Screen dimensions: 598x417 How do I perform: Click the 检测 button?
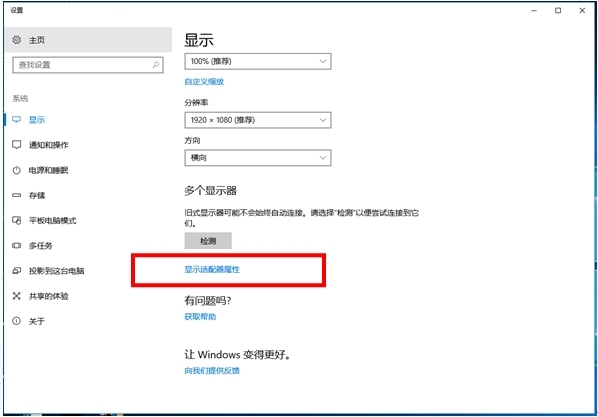coord(208,241)
